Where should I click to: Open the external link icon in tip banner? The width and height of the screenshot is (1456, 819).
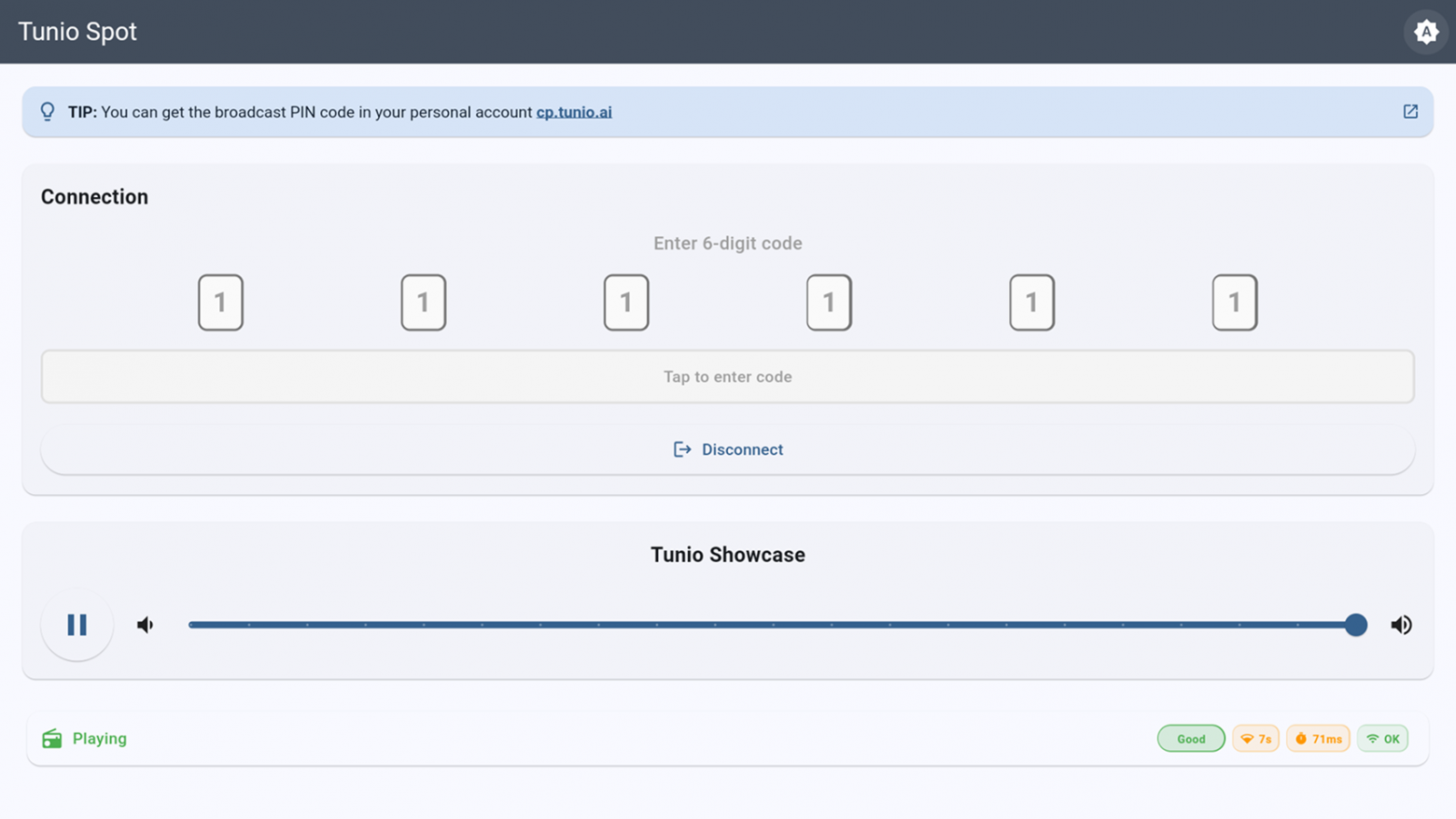coord(1410,112)
